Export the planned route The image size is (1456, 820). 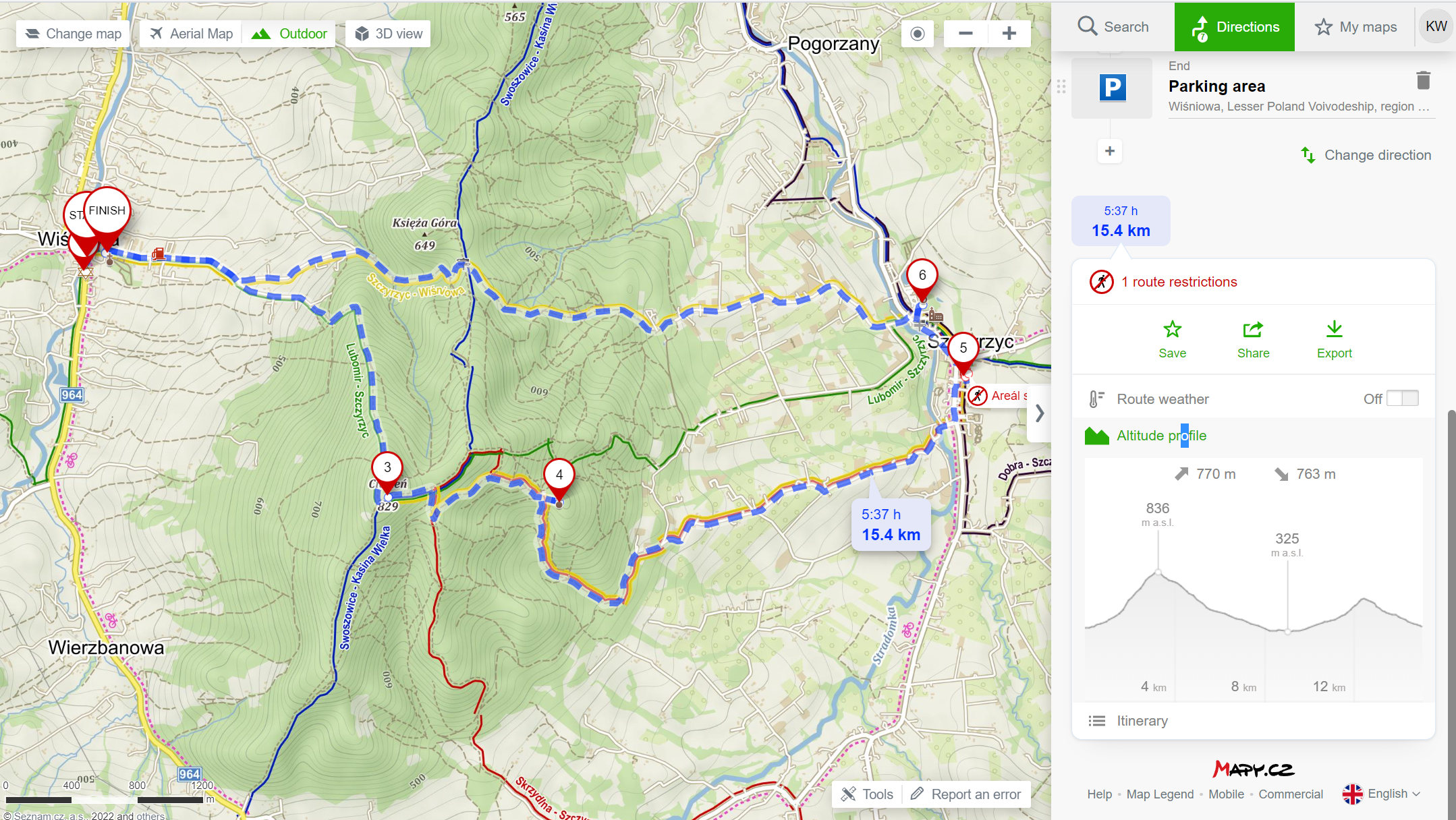(1334, 340)
